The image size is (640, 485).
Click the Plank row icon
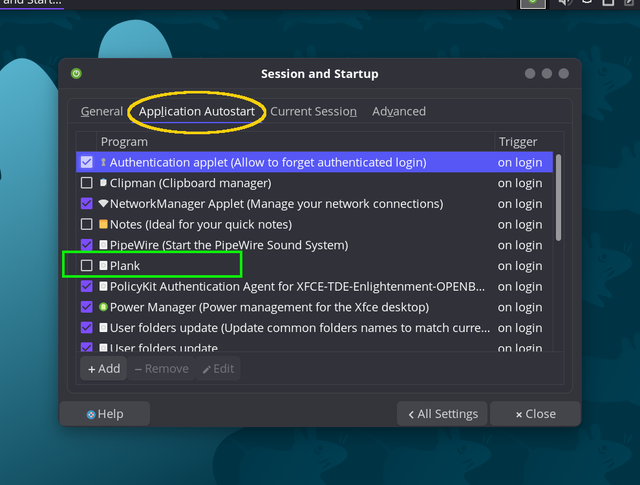tap(103, 266)
